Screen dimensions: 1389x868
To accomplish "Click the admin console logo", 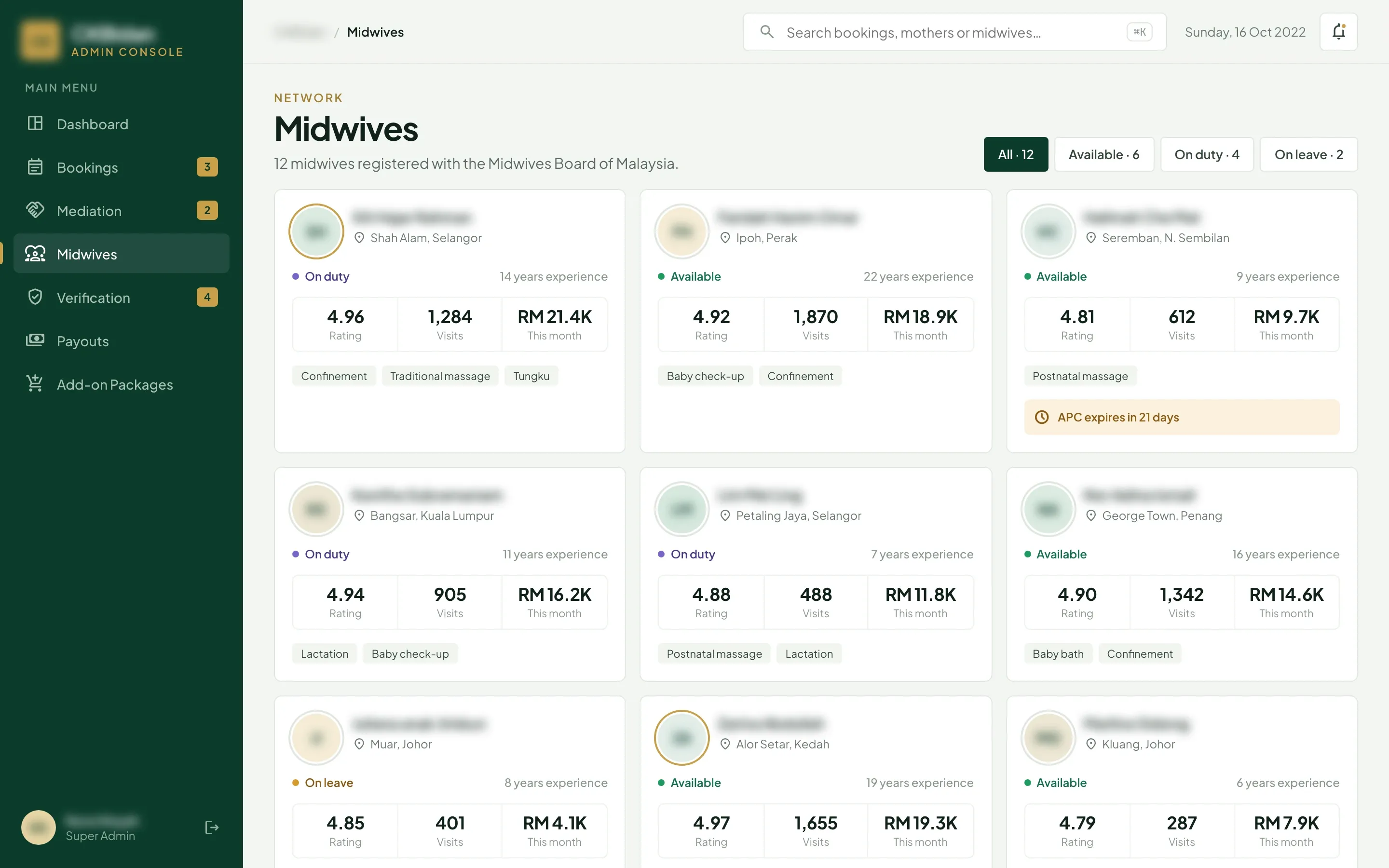I will pos(40,41).
